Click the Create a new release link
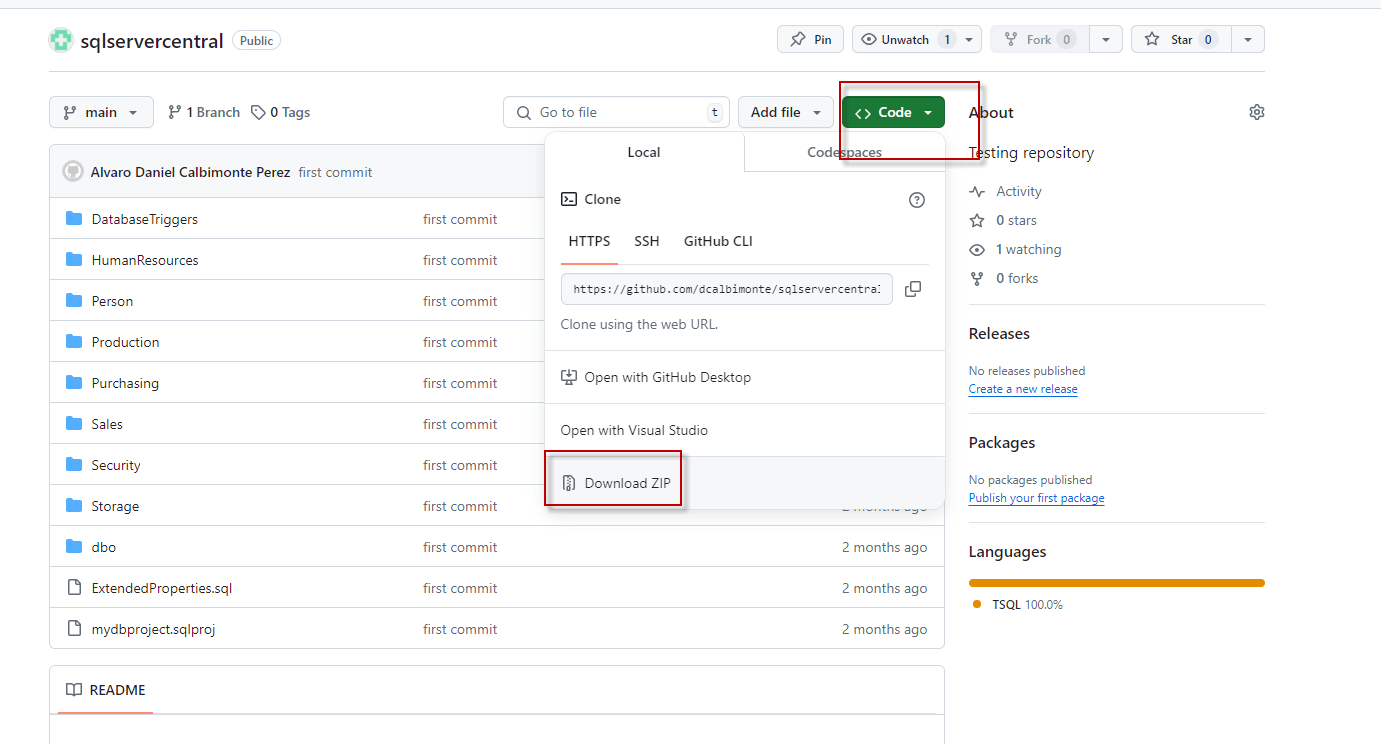1381x744 pixels. pos(1022,389)
